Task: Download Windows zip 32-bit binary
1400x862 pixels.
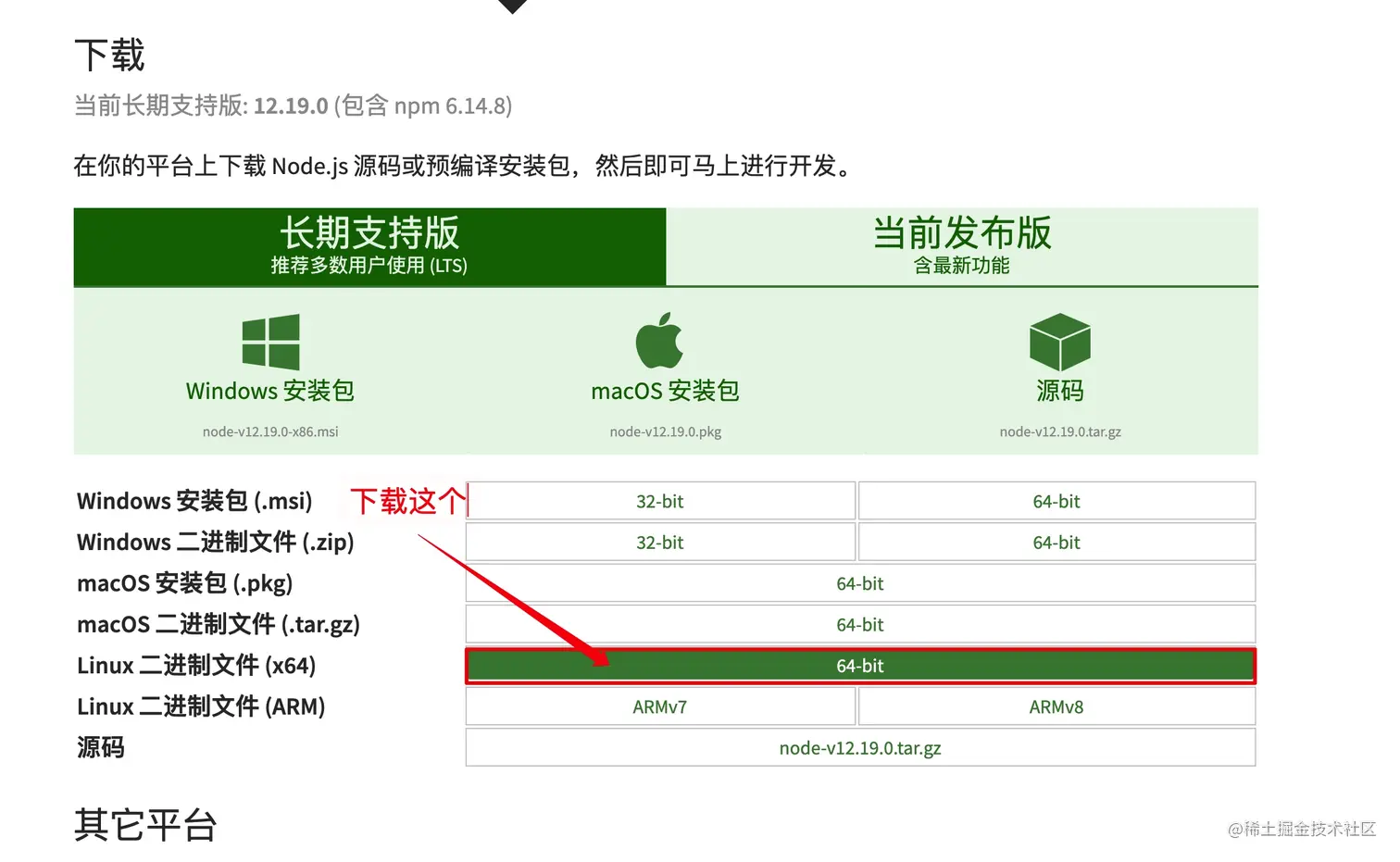Action: [660, 543]
